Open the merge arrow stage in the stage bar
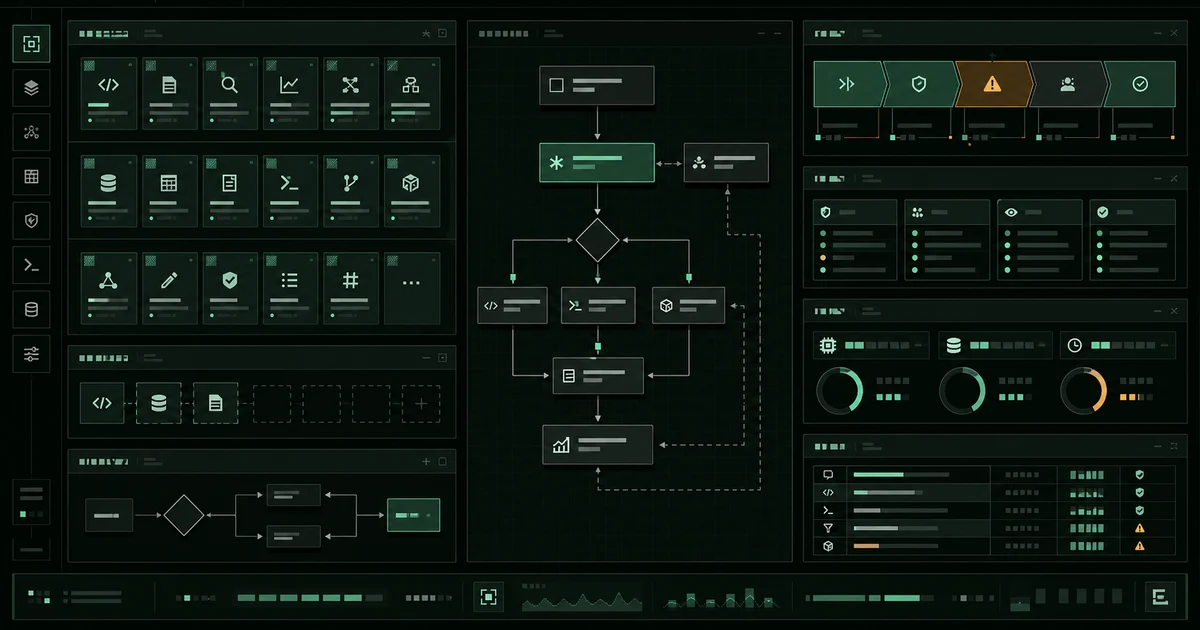 point(848,84)
